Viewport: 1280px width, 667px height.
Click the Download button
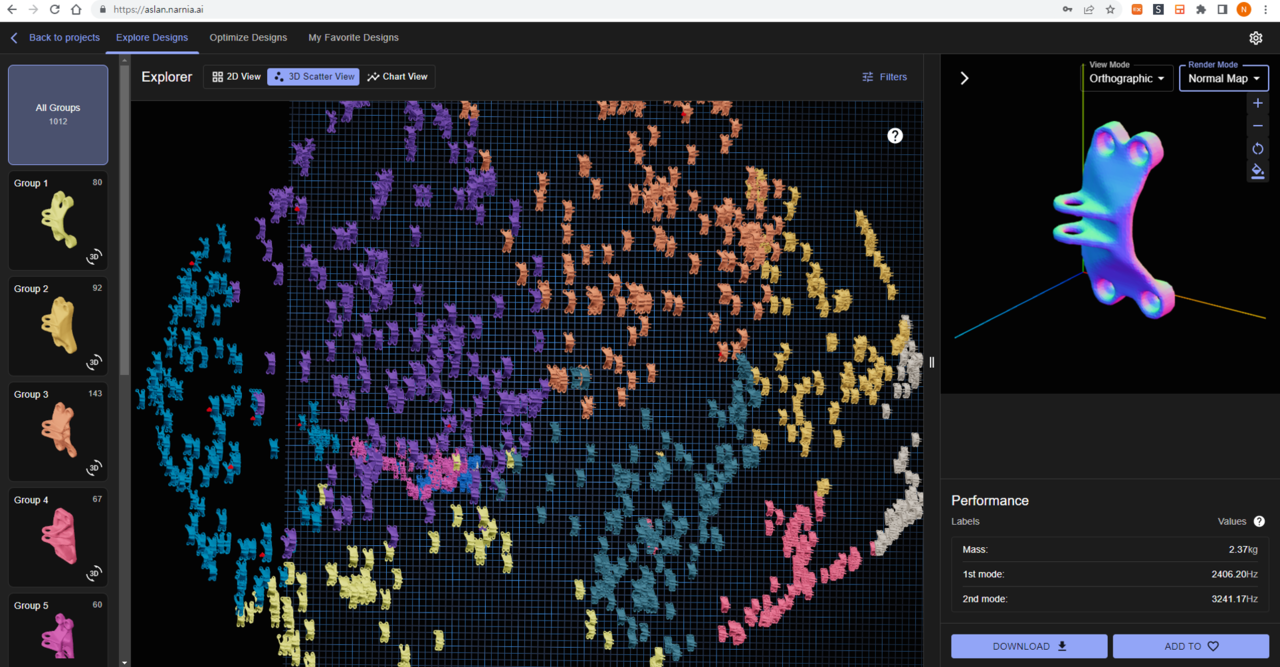click(x=1029, y=646)
